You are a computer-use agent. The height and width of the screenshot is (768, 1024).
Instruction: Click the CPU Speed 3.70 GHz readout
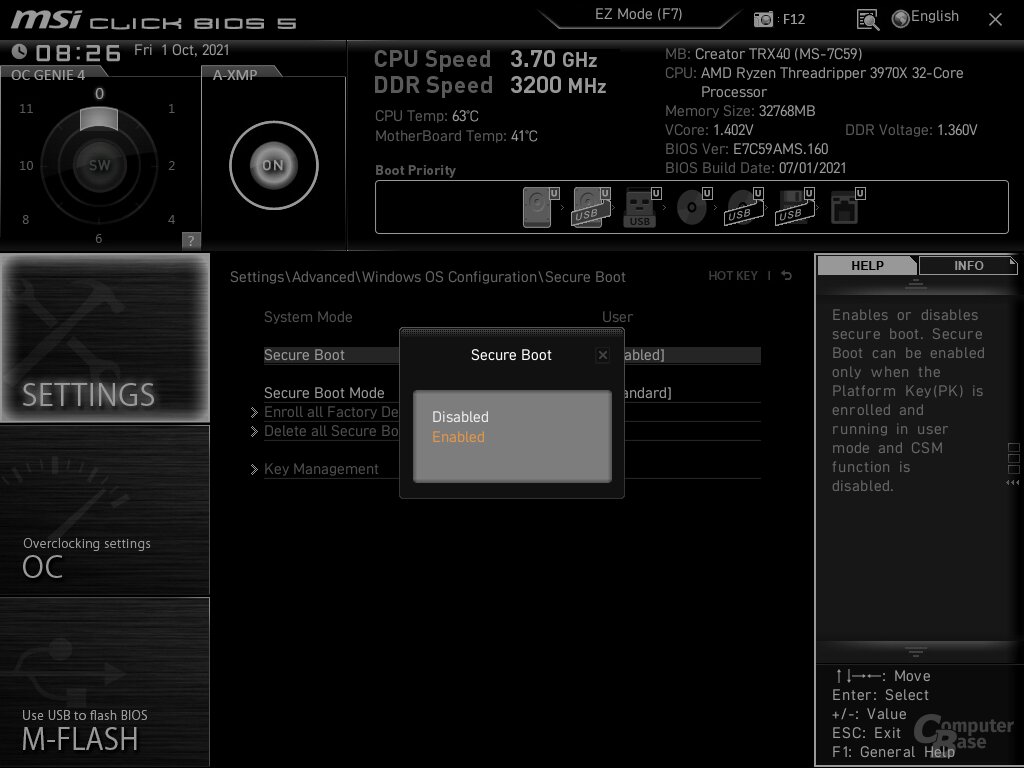(x=485, y=59)
